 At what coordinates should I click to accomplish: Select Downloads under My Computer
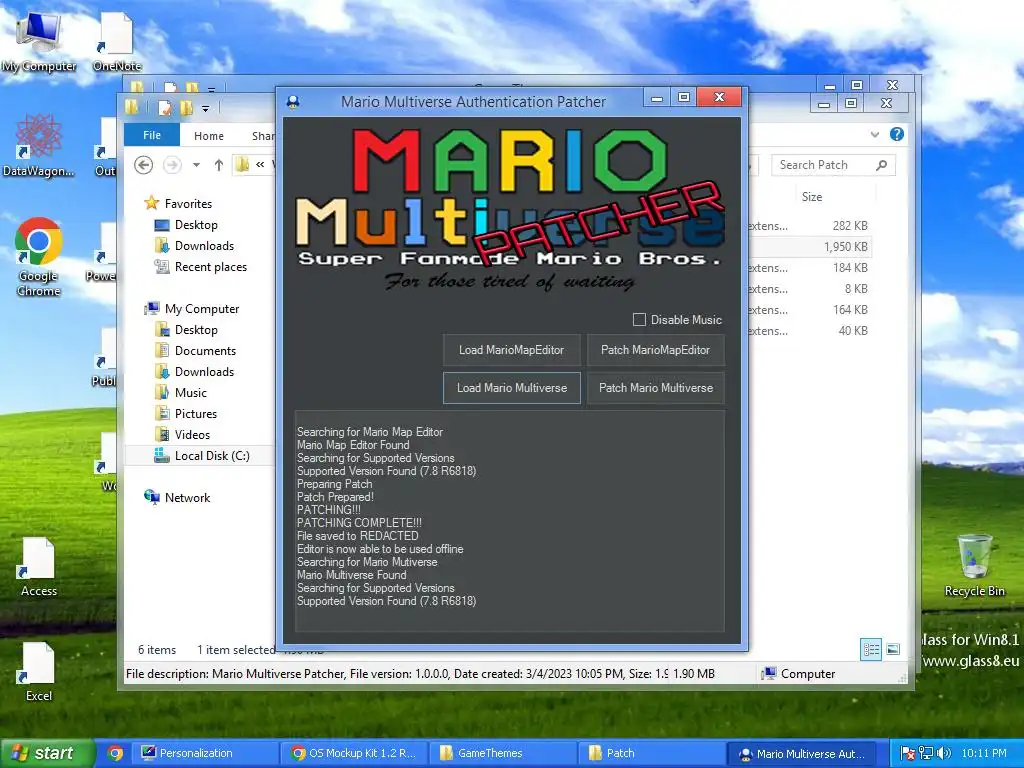click(204, 372)
